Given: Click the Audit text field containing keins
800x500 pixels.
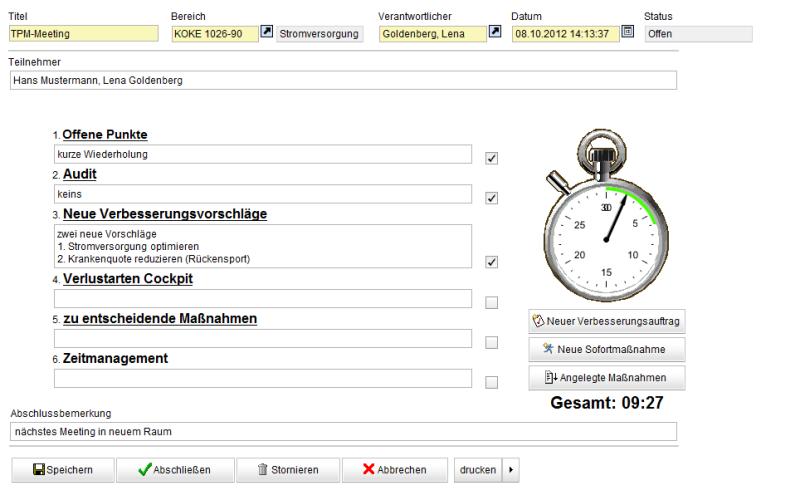Looking at the screenshot, I should point(263,194).
